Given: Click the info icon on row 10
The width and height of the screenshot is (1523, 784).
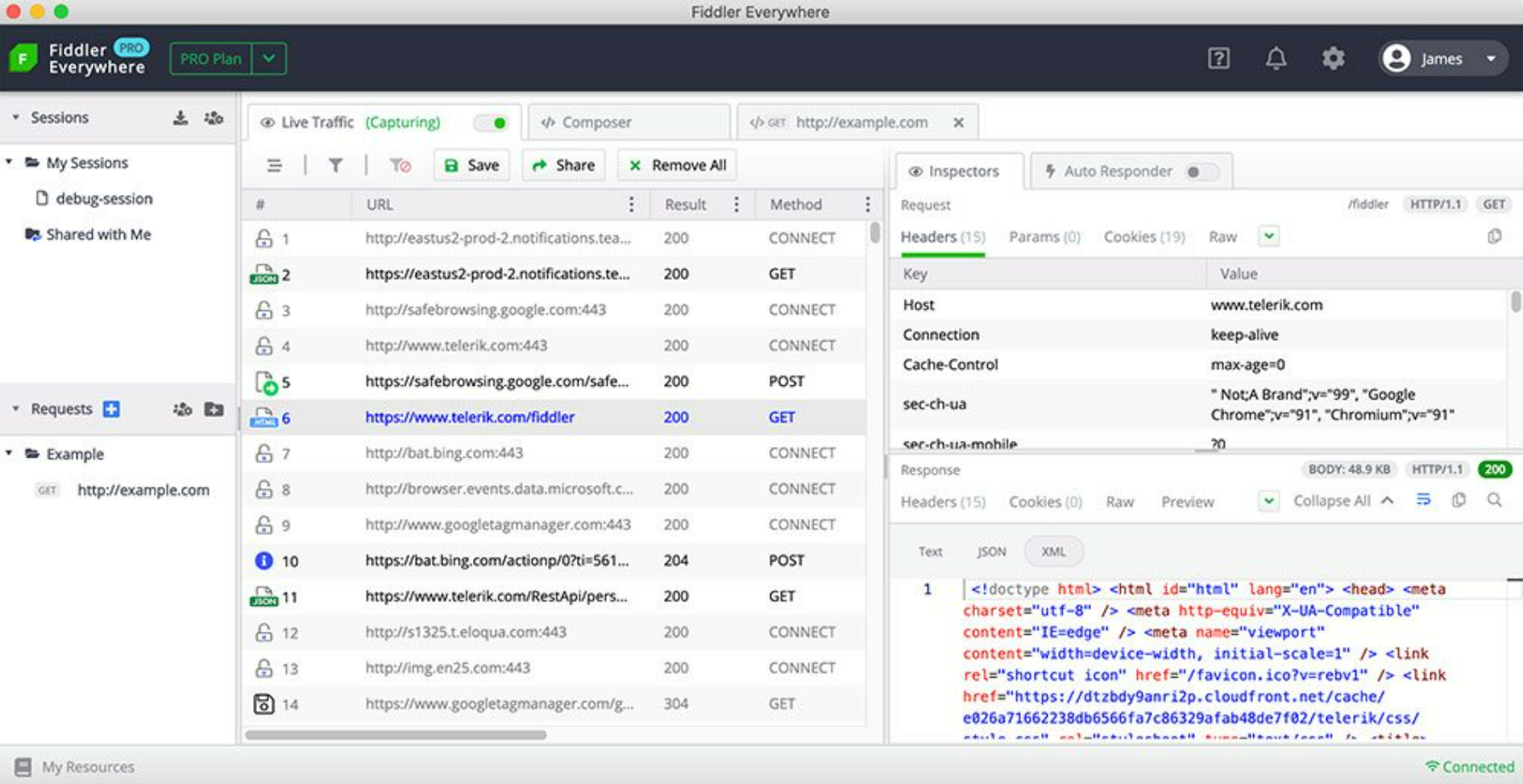Looking at the screenshot, I should point(264,560).
